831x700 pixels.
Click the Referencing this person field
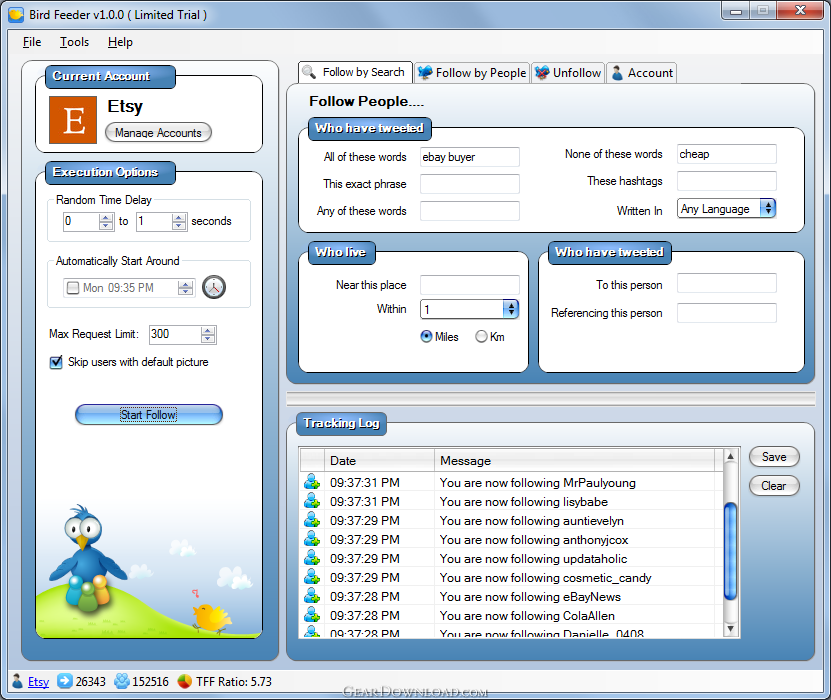click(727, 313)
